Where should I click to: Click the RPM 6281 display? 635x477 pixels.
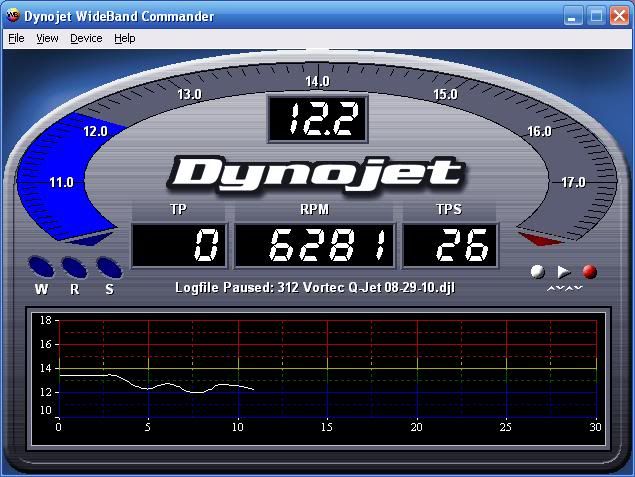pos(315,245)
